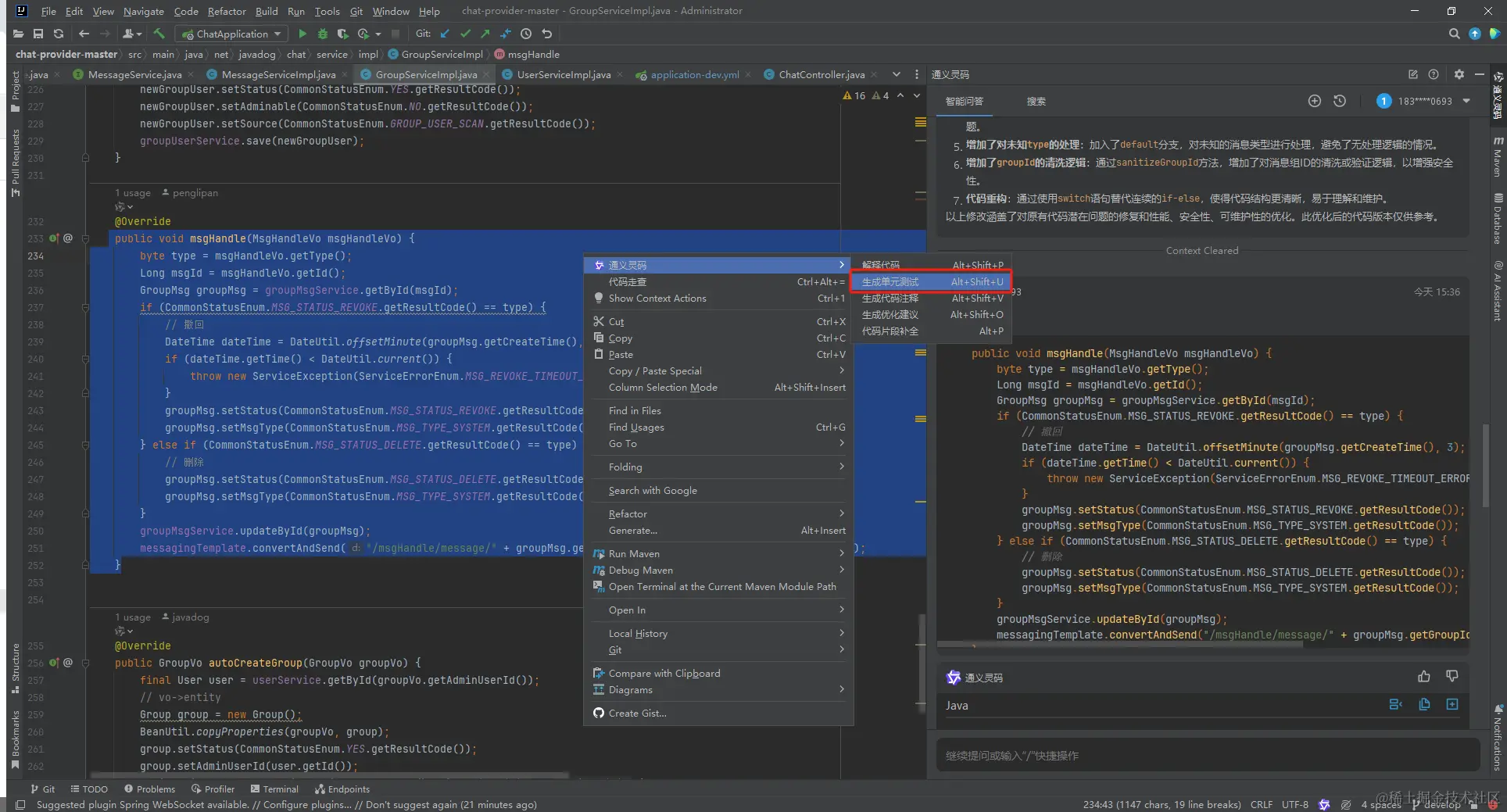Open ChatApplication run configuration dropdown
This screenshot has width=1507, height=812.
pos(231,34)
